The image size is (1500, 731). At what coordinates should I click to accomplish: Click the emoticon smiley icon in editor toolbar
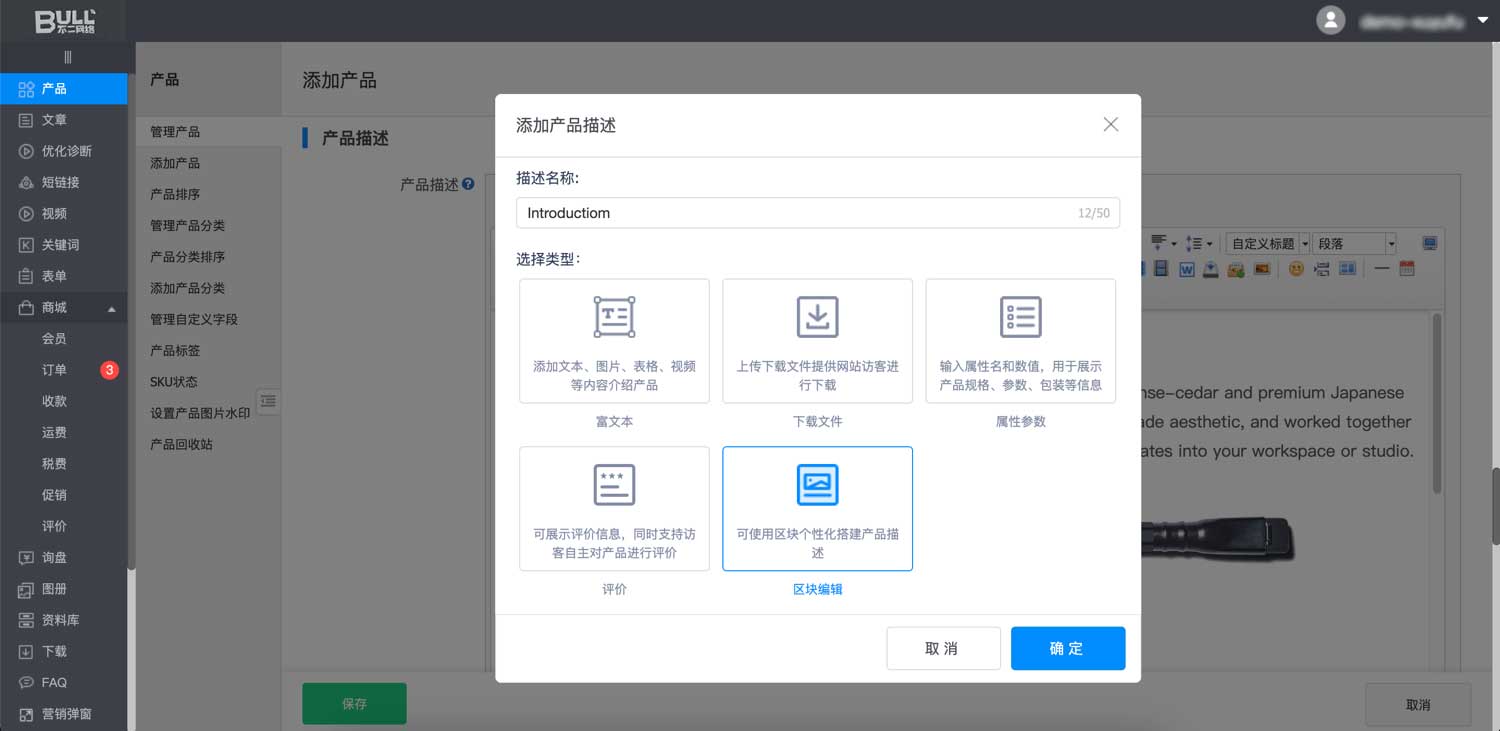coord(1296,269)
